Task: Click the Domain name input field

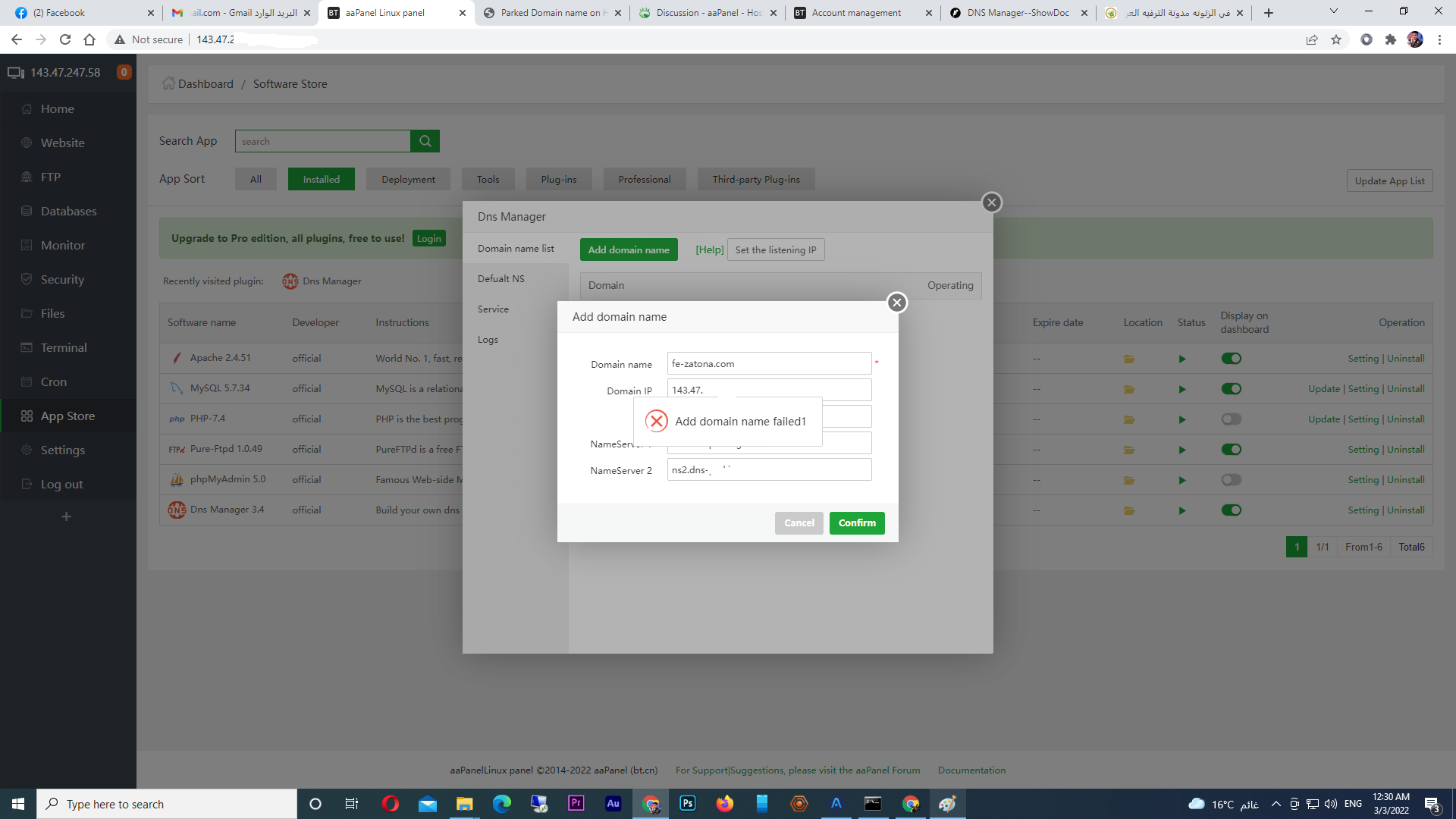Action: pos(768,364)
